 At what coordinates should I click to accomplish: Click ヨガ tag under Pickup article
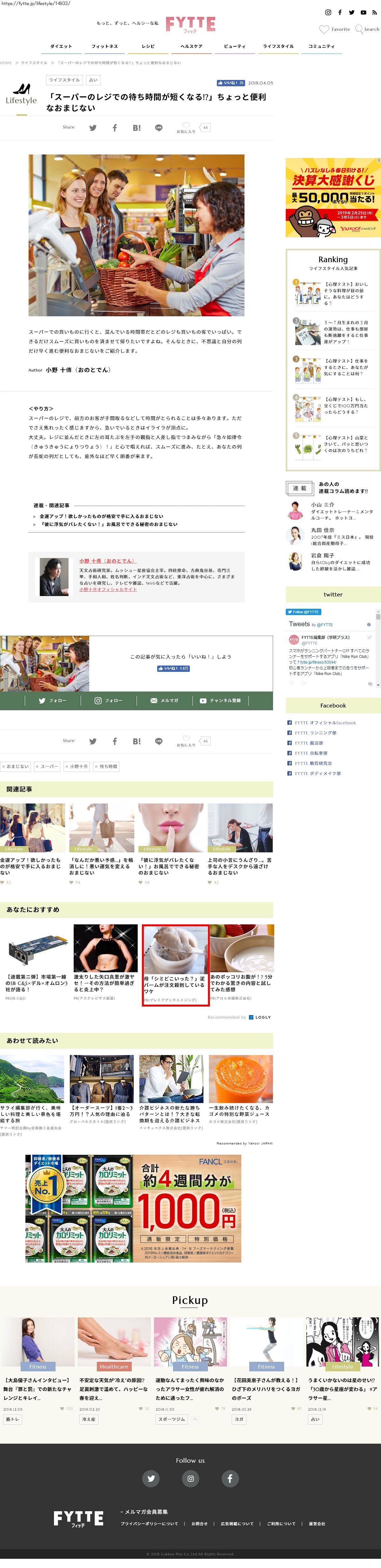click(x=239, y=1419)
